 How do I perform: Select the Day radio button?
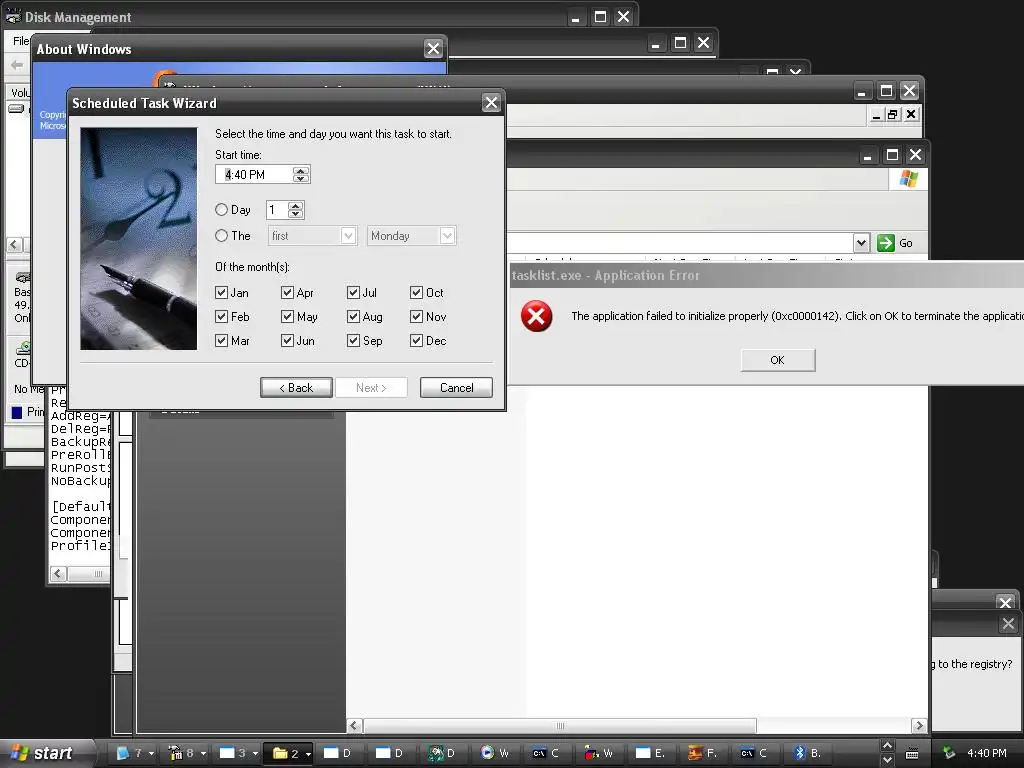[x=221, y=210]
